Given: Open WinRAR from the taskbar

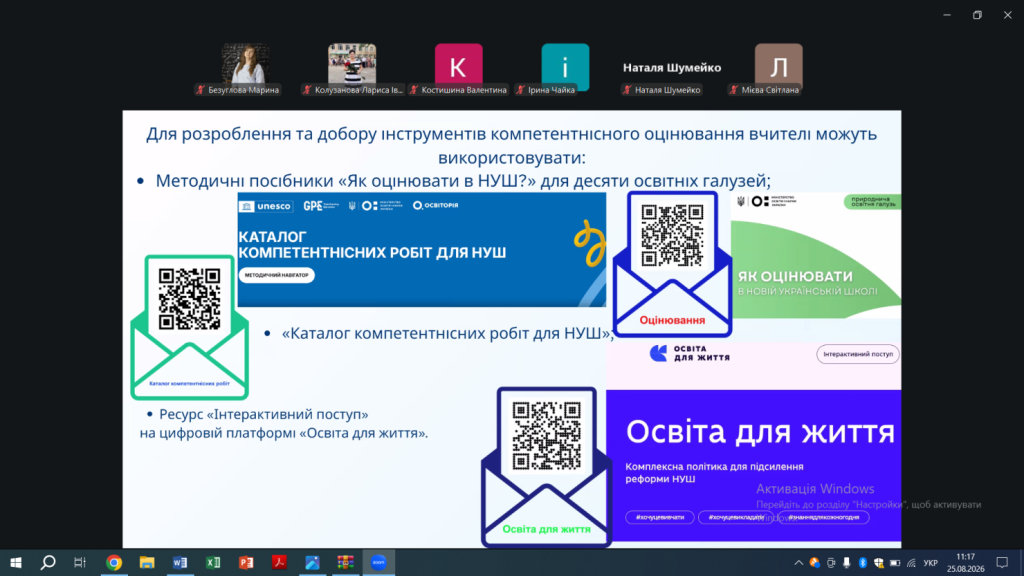Looking at the screenshot, I should click(345, 562).
